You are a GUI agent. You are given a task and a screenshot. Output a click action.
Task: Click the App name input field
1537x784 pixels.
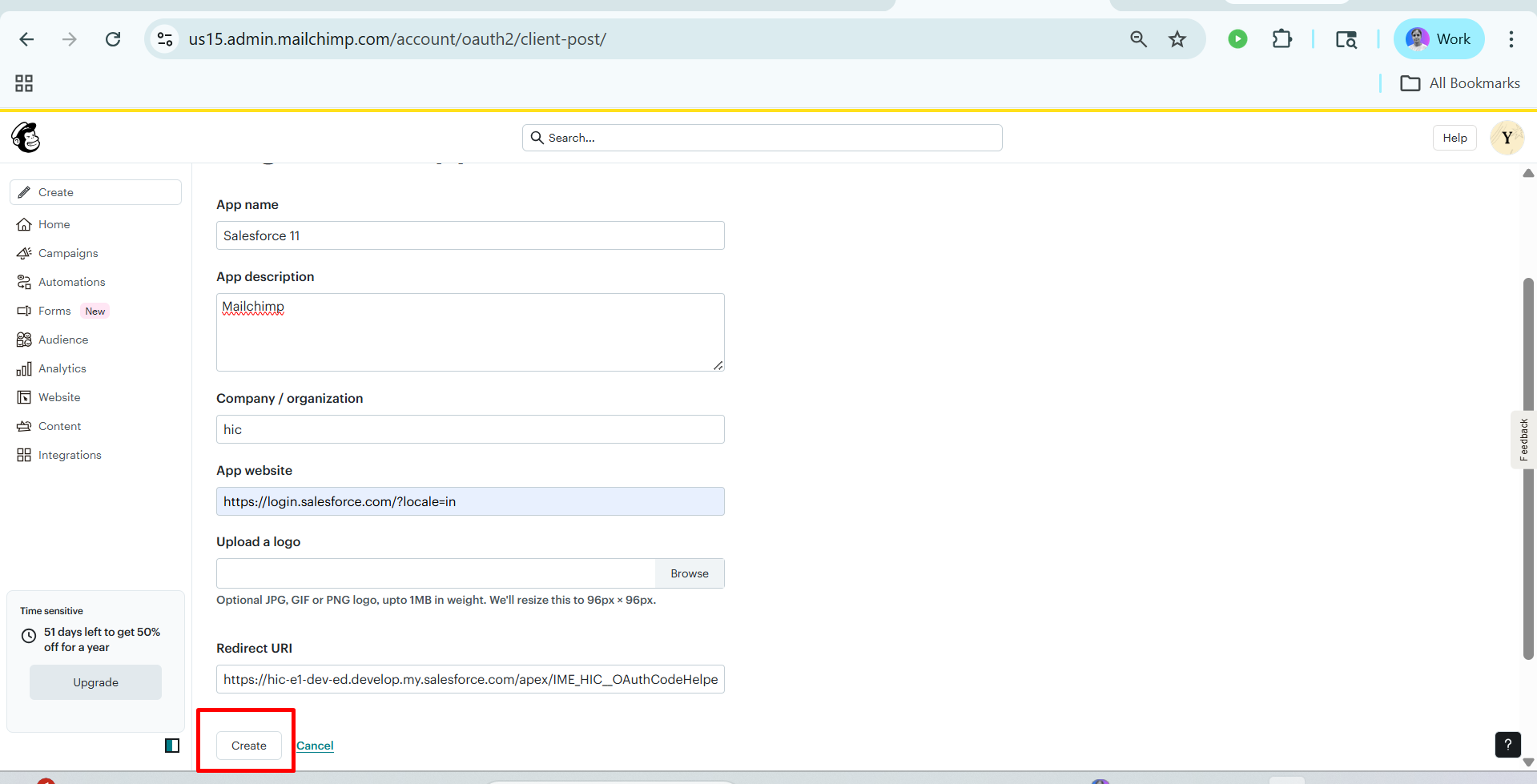[470, 235]
